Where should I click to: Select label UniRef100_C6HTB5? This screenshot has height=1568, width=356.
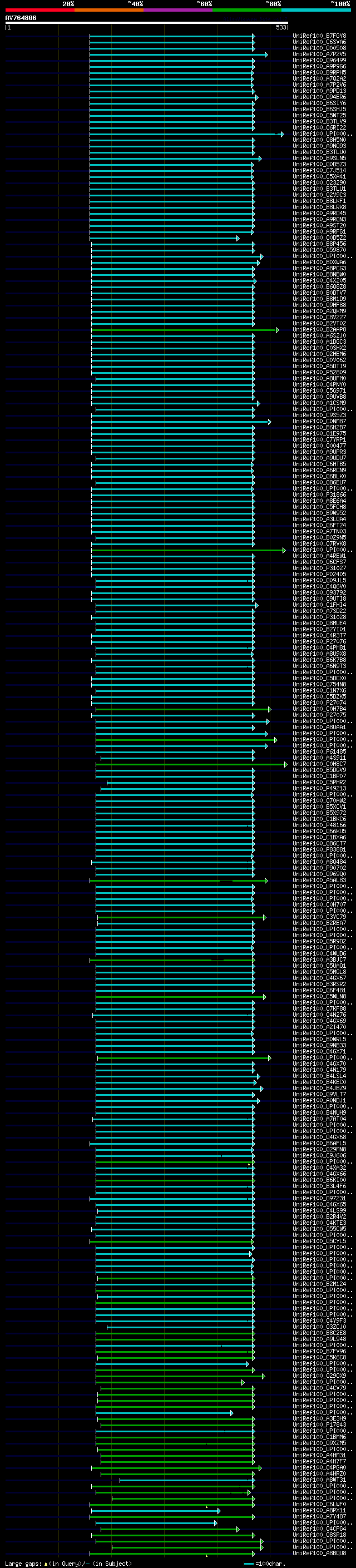319,464
